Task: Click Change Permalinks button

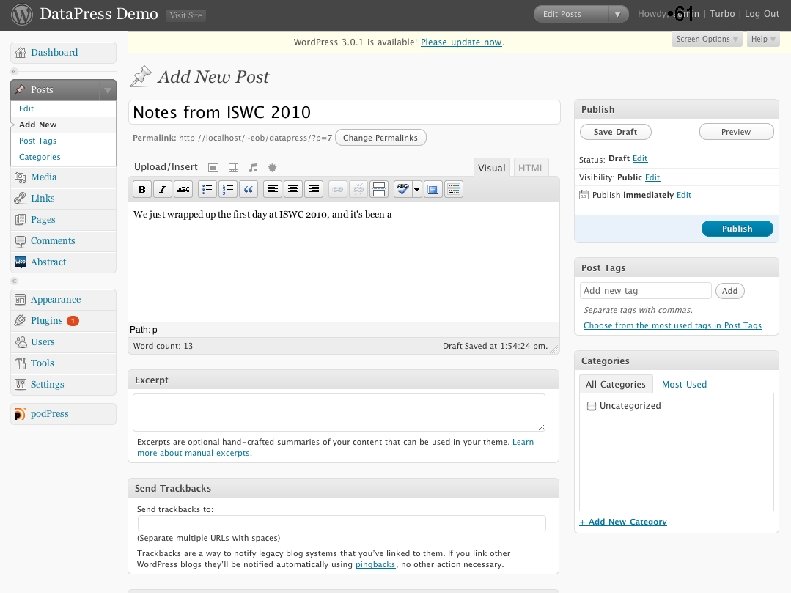Action: pyautogui.click(x=380, y=138)
